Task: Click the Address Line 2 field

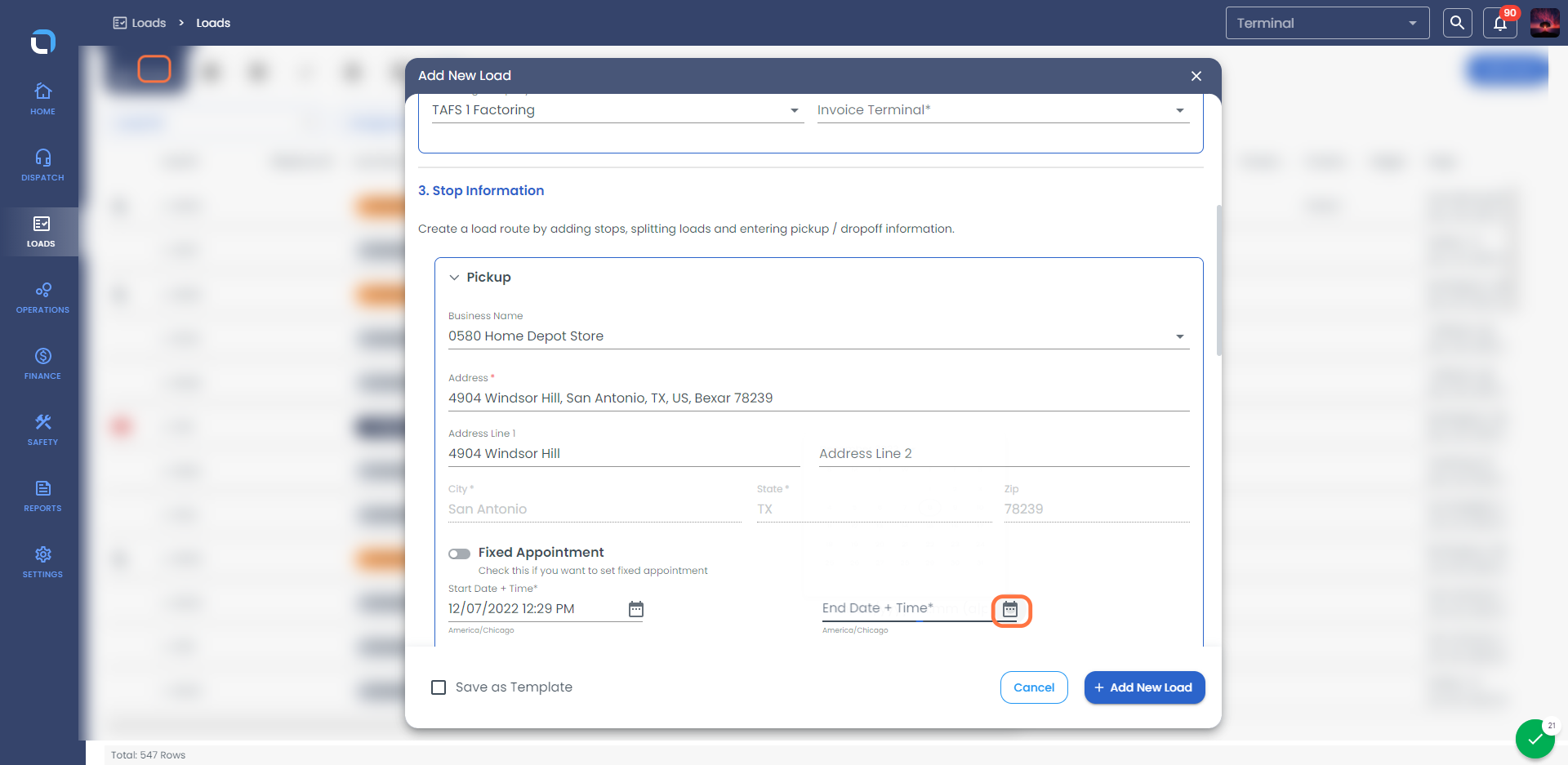Action: coord(1004,454)
